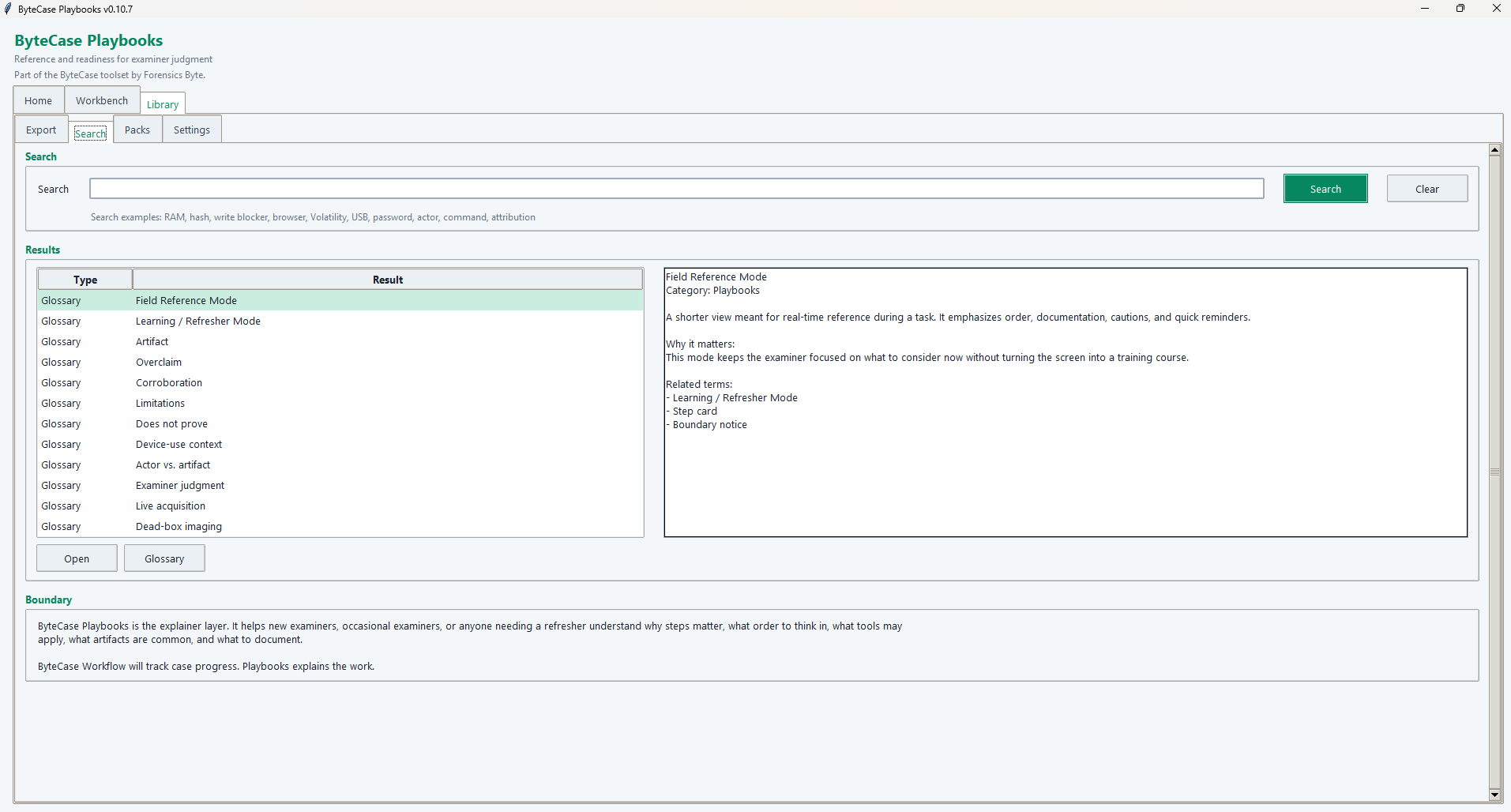The height and width of the screenshot is (812, 1511).
Task: Select the Limitations glossary row
Action: tap(340, 403)
